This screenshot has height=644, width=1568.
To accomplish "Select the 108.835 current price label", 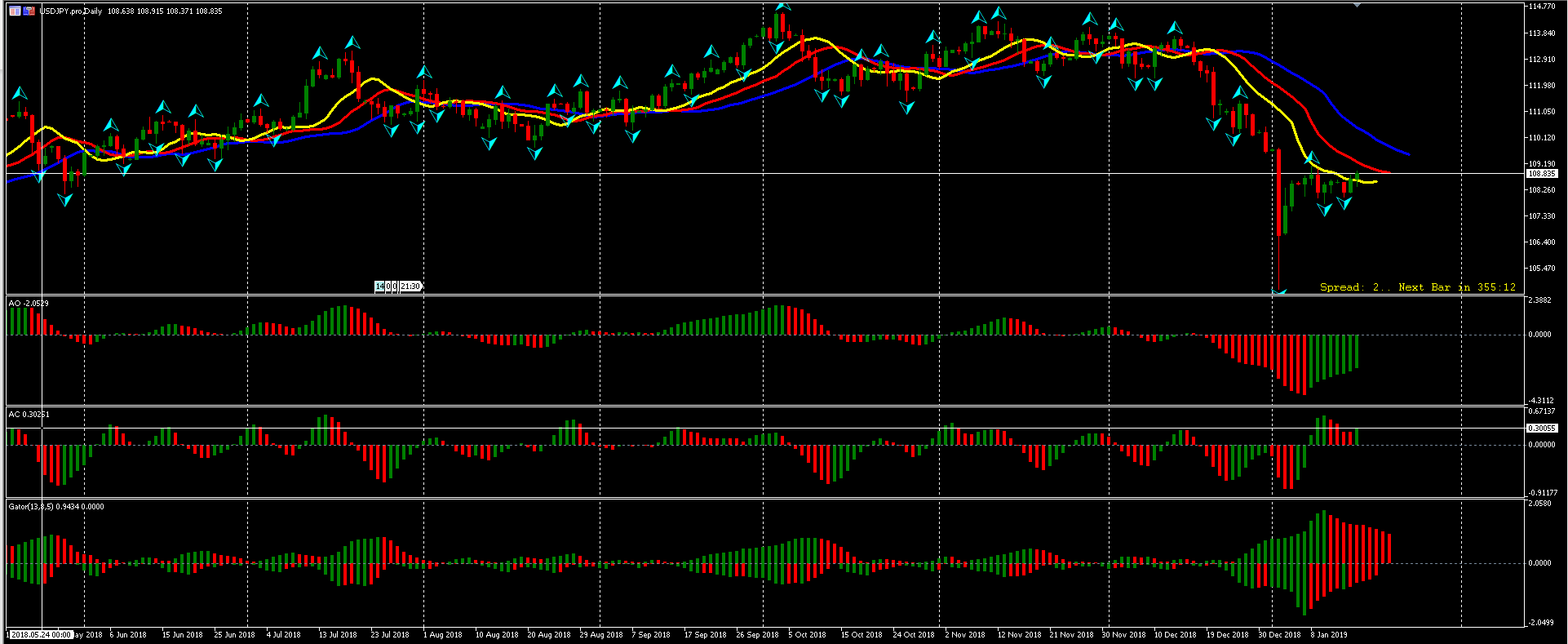I will 1542,174.
